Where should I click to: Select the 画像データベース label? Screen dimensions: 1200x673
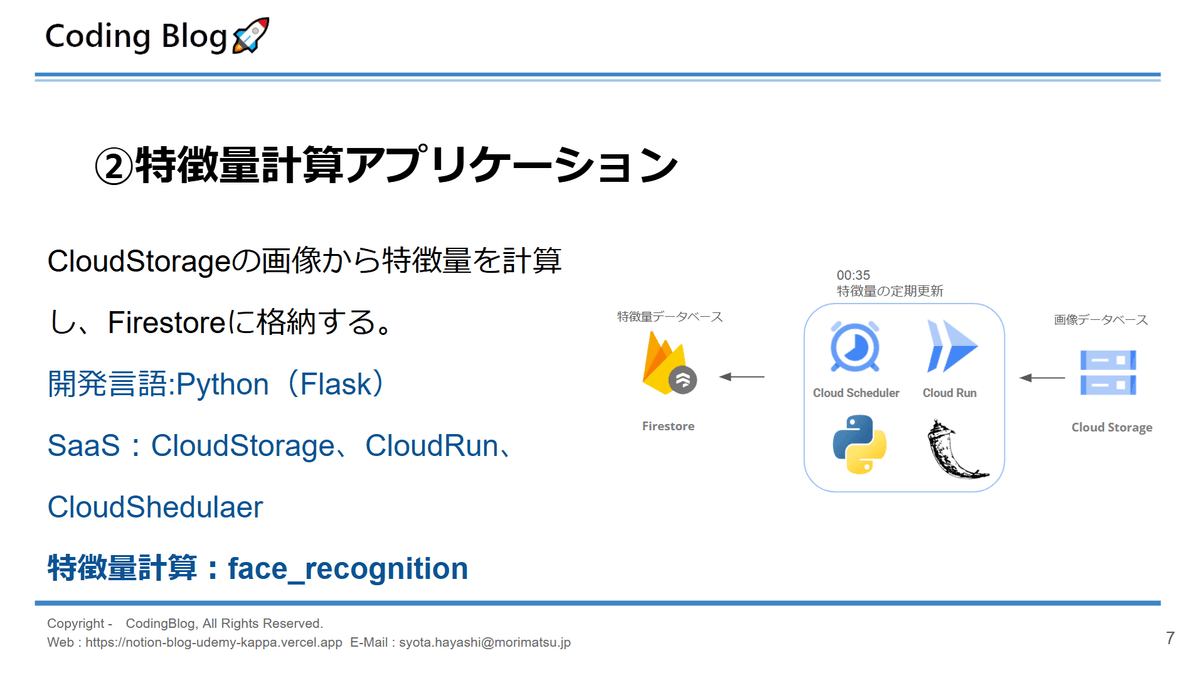tap(1100, 320)
